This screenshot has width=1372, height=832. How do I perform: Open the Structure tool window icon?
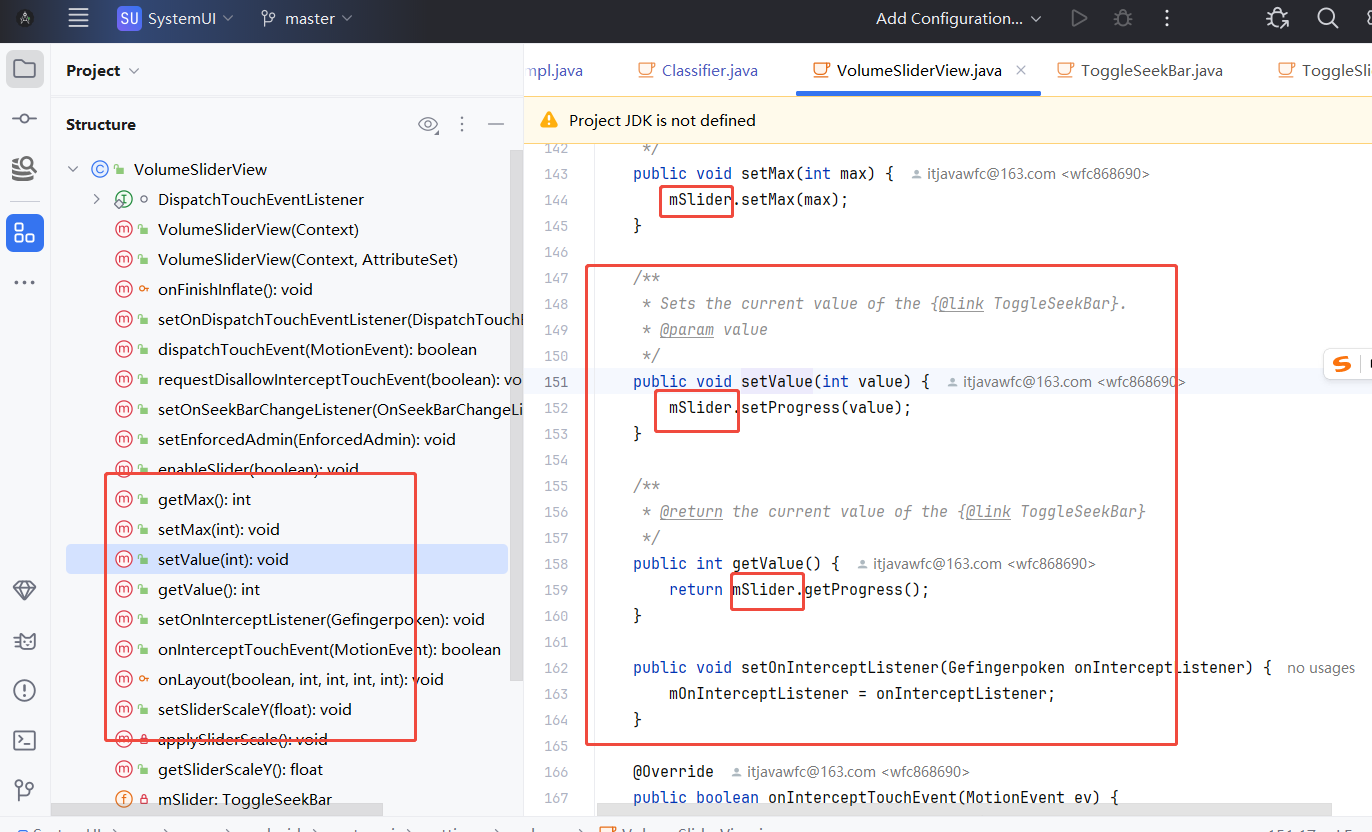click(25, 233)
